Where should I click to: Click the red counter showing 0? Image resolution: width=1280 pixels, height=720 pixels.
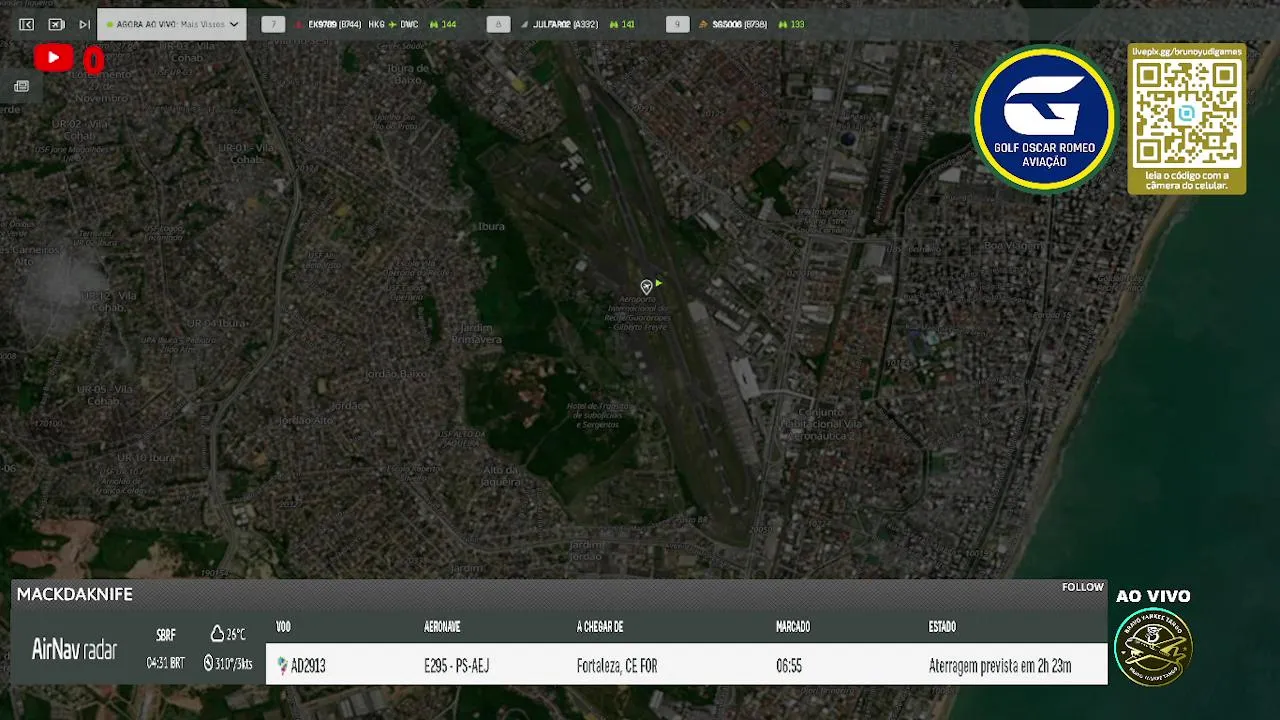click(x=93, y=61)
